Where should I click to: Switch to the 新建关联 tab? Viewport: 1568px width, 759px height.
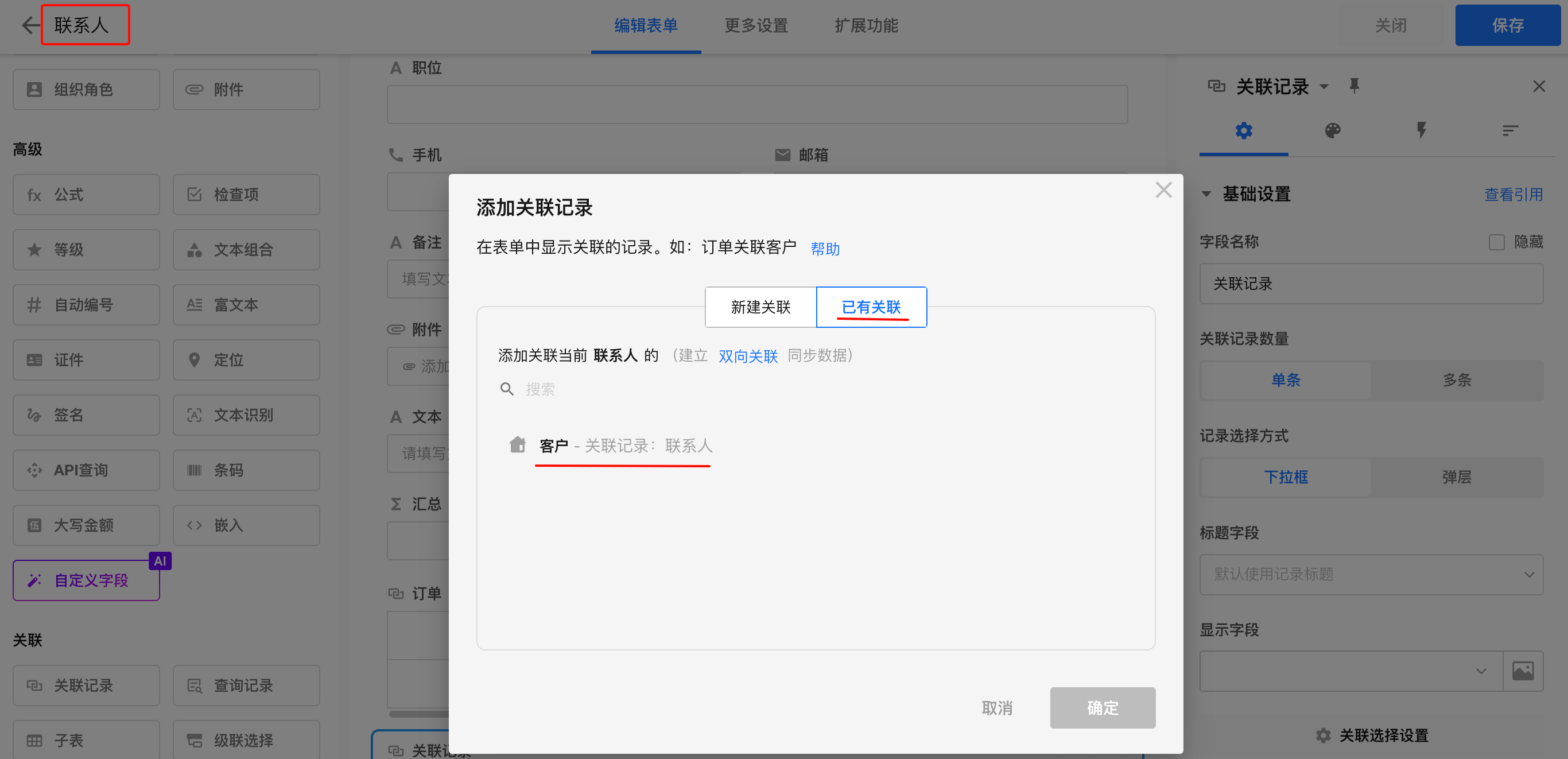760,307
